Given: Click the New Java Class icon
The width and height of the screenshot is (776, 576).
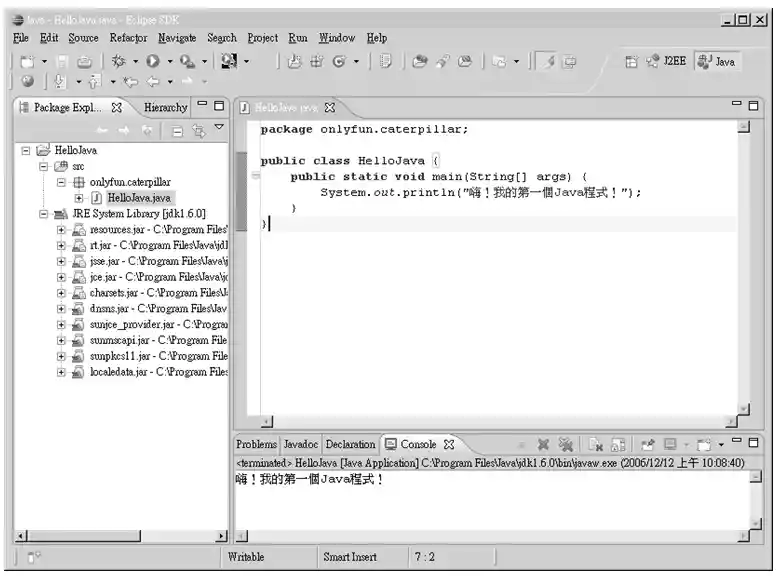Looking at the screenshot, I should 339,61.
